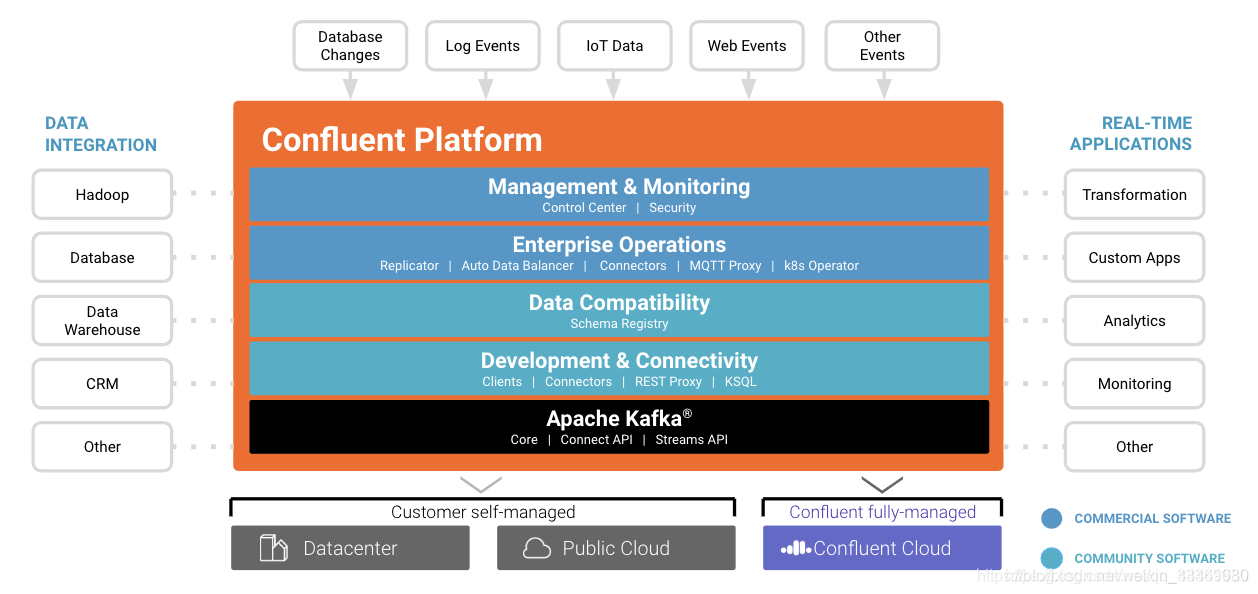The width and height of the screenshot is (1258, 594).
Task: Click the Clients label
Action: (x=502, y=382)
